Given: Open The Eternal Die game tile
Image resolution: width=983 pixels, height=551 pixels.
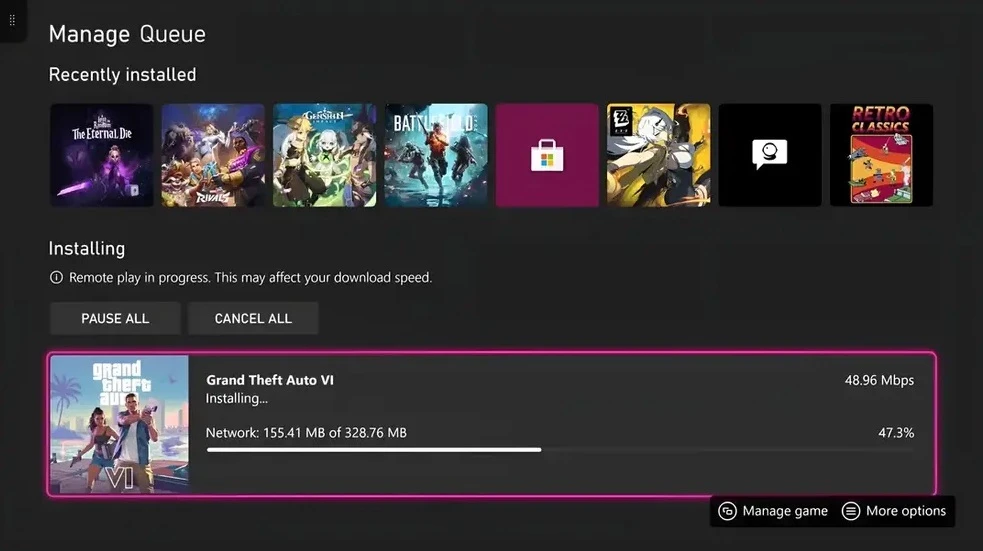Looking at the screenshot, I should click(x=102, y=155).
